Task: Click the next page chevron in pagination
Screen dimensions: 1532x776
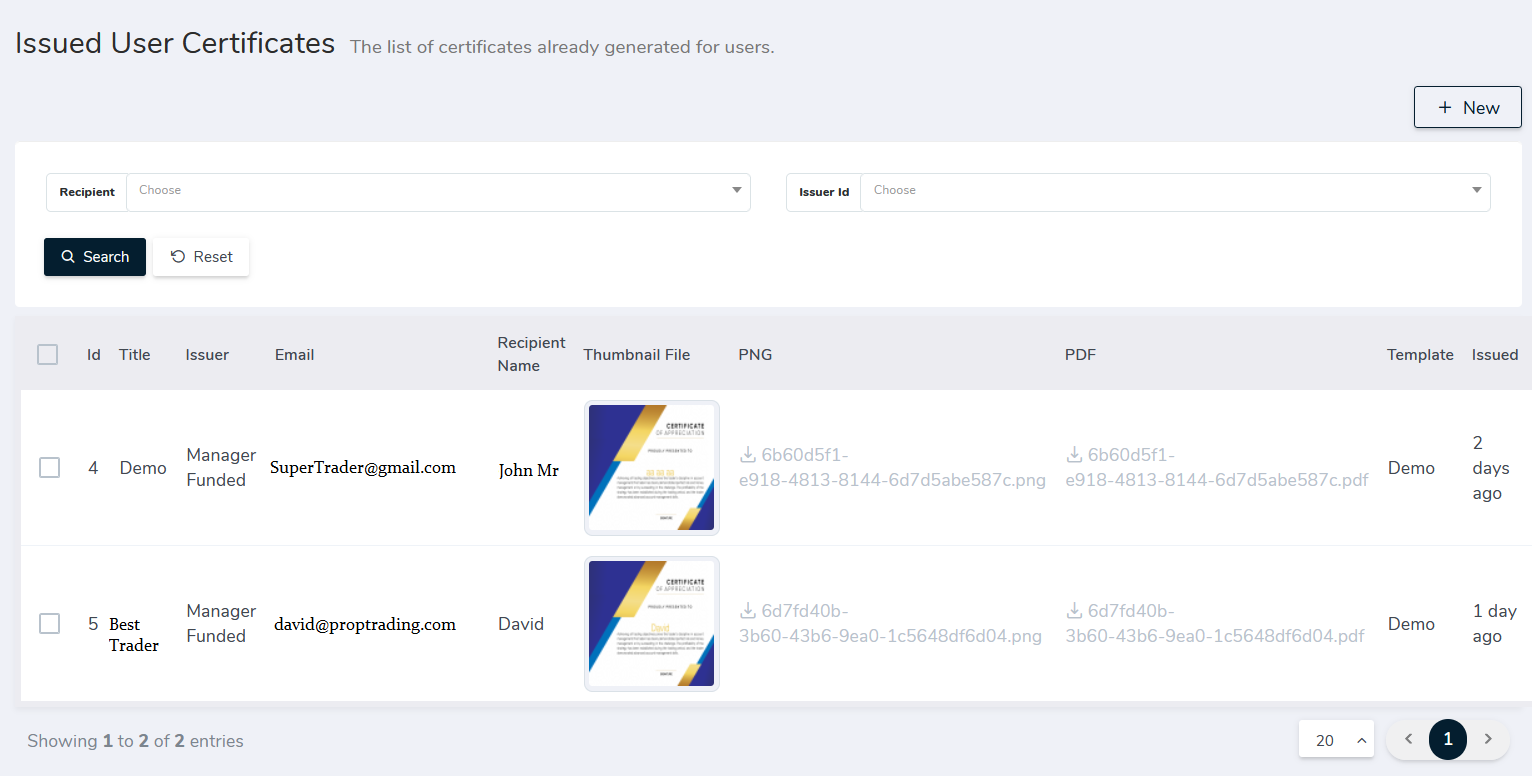Action: coord(1488,739)
